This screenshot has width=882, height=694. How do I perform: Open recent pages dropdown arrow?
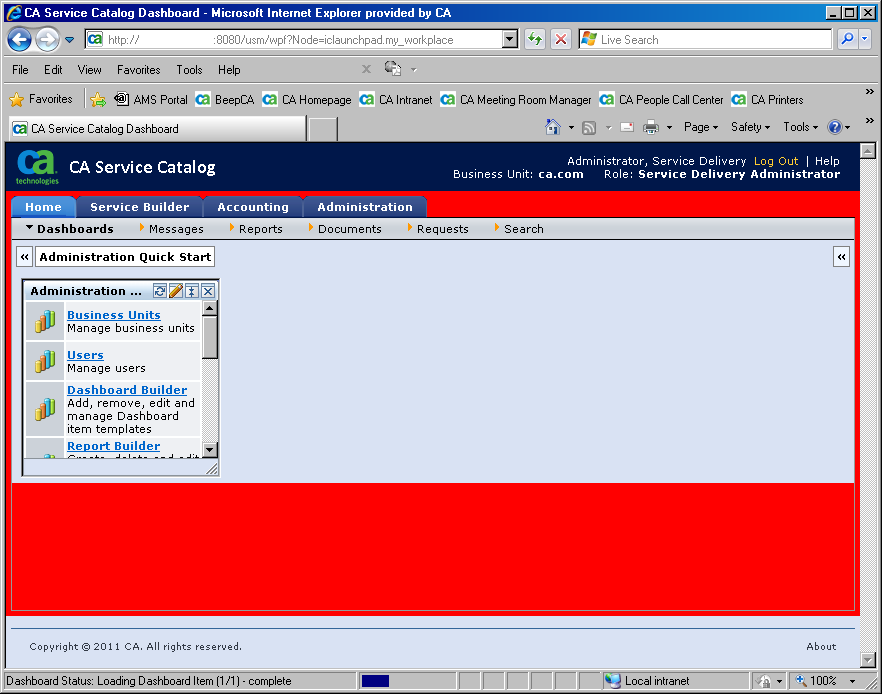(70, 40)
